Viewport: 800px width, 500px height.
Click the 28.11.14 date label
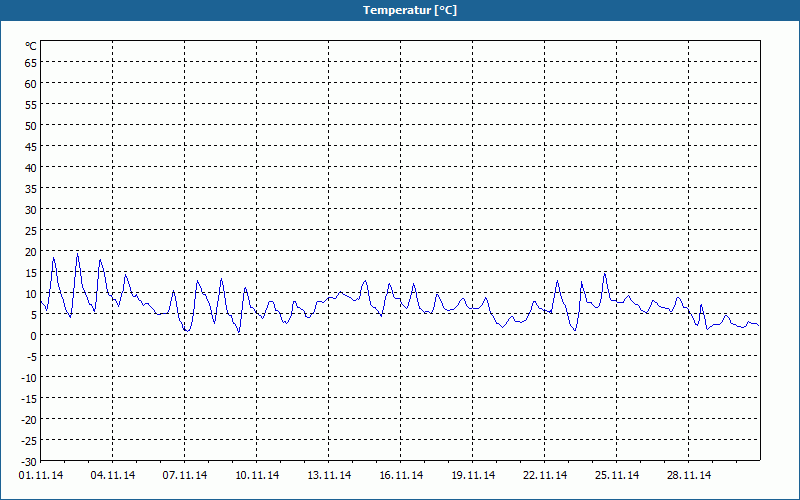tap(688, 476)
